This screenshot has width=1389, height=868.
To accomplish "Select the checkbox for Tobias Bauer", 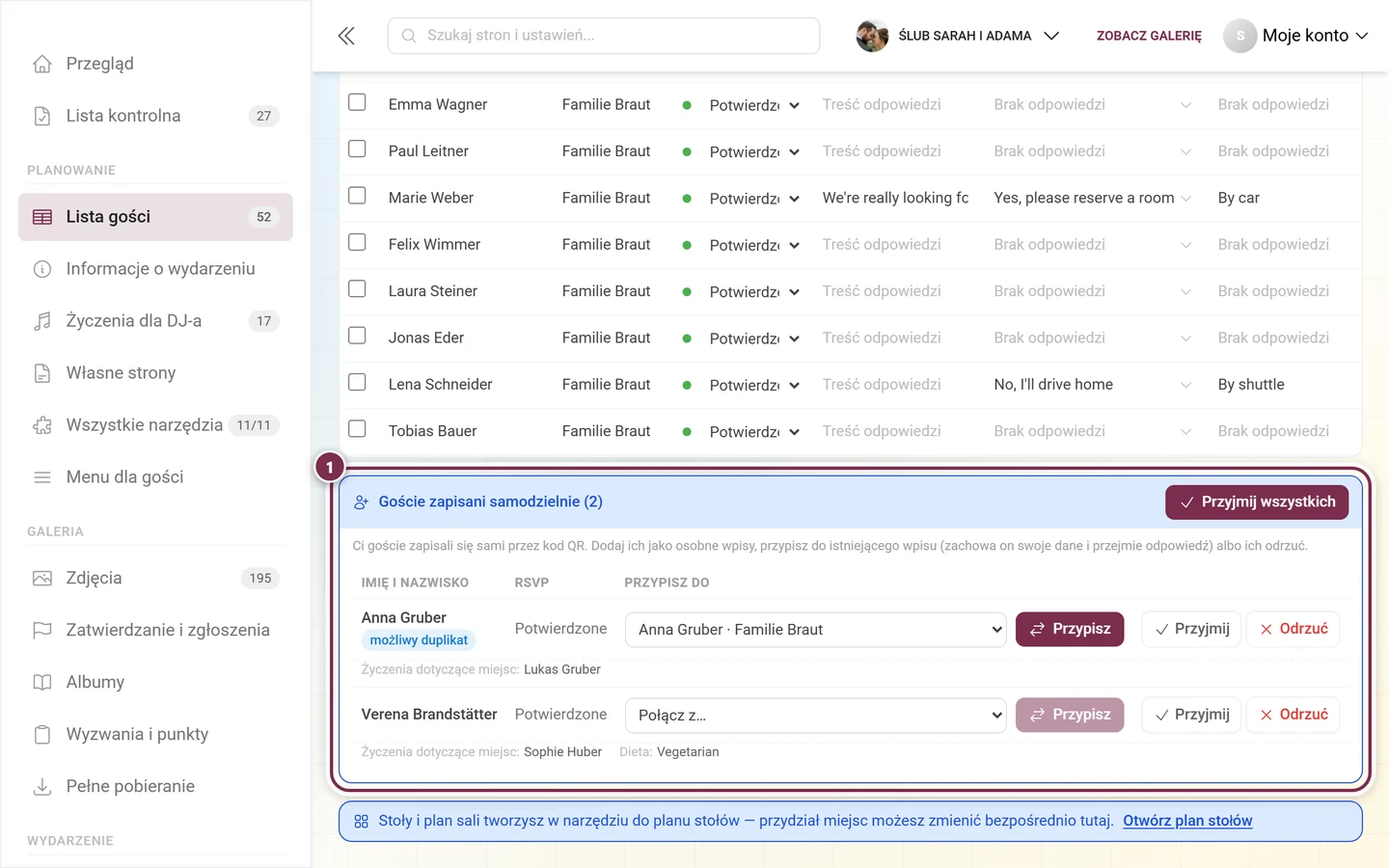I will point(357,429).
